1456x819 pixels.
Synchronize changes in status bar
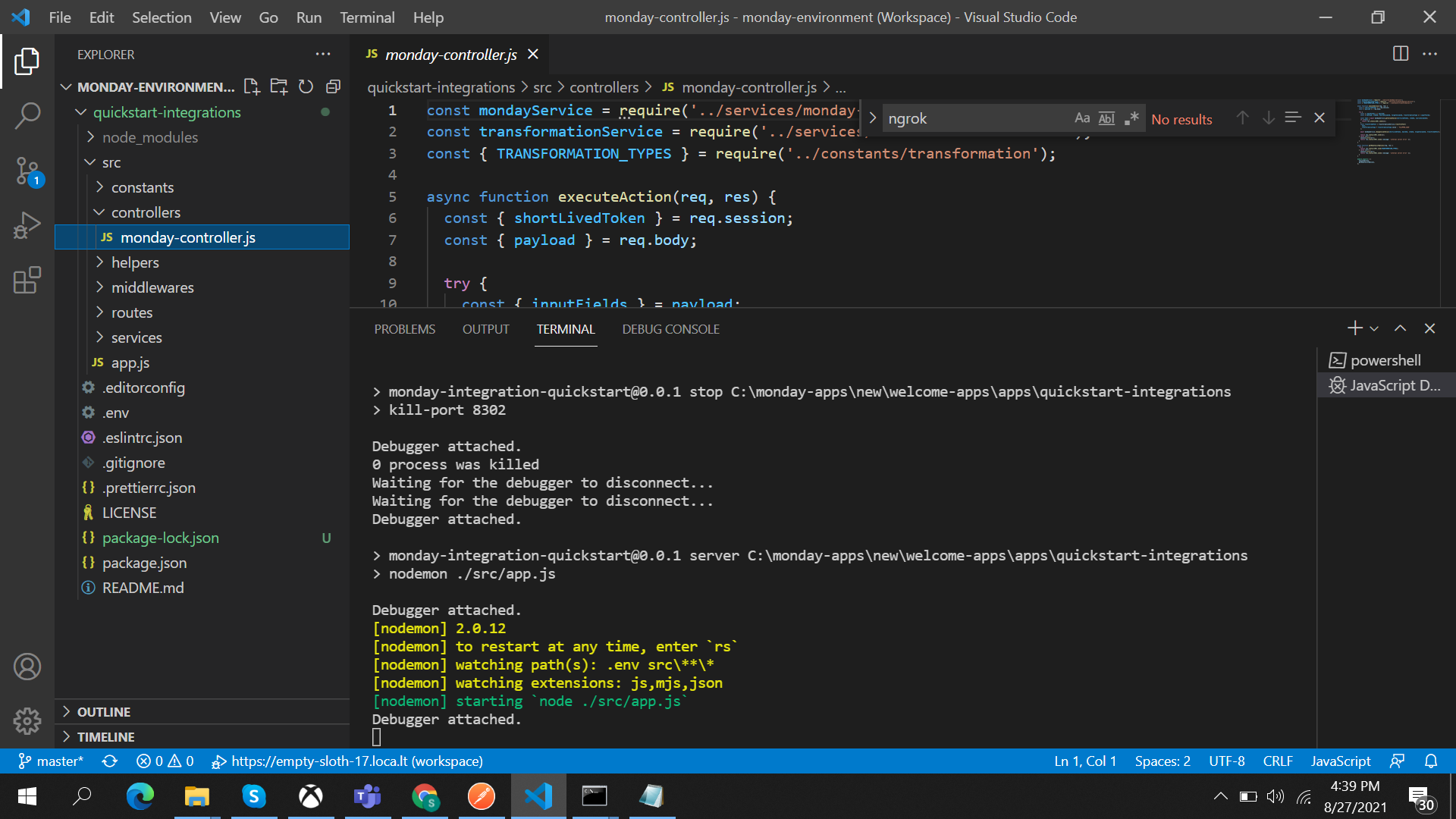(x=110, y=761)
